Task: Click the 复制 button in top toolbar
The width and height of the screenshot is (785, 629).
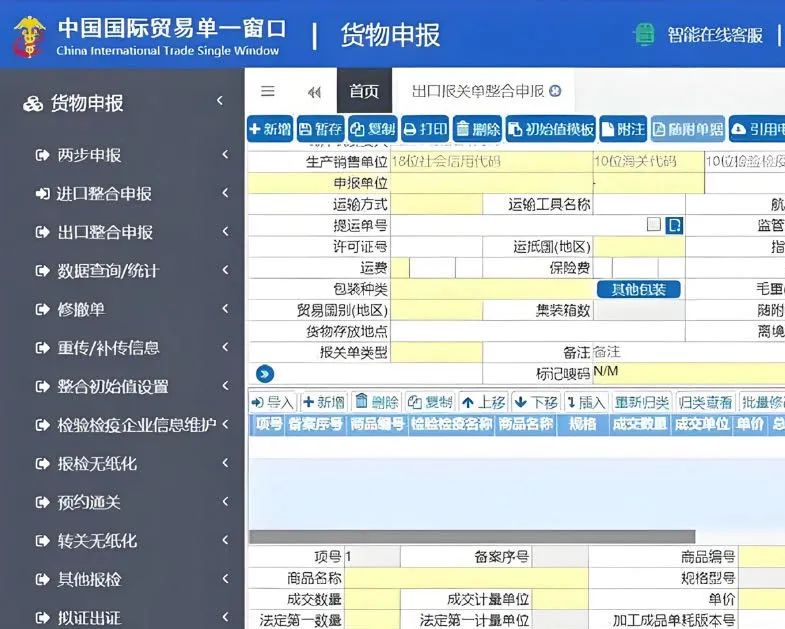Action: (372, 129)
